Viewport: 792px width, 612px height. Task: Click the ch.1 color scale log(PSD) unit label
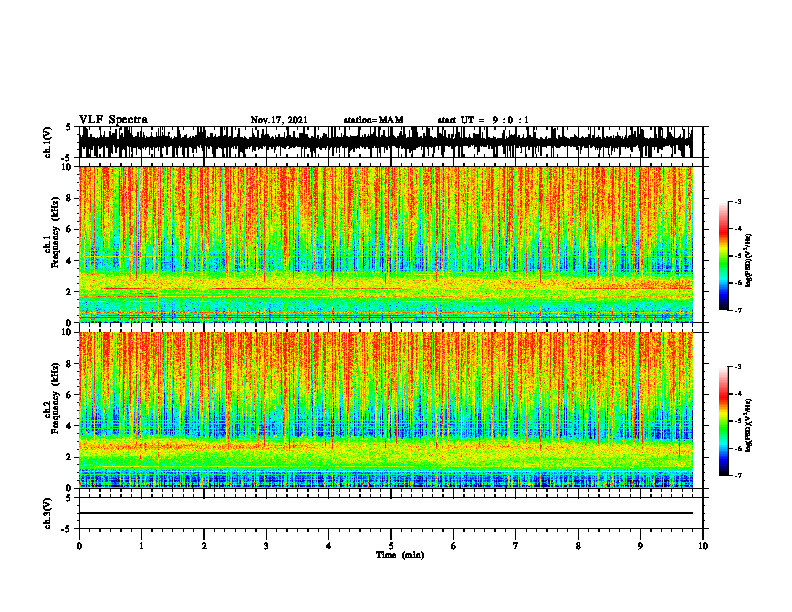(749, 261)
